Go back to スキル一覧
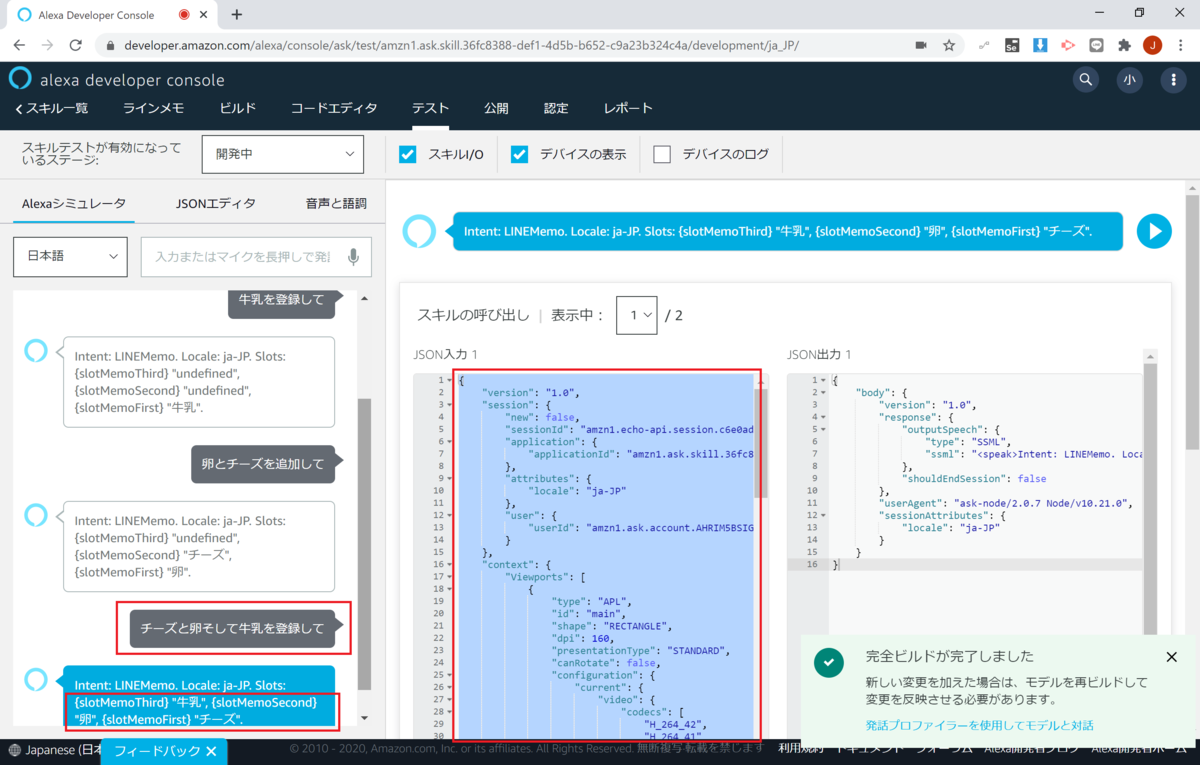This screenshot has width=1200, height=765. (52, 108)
